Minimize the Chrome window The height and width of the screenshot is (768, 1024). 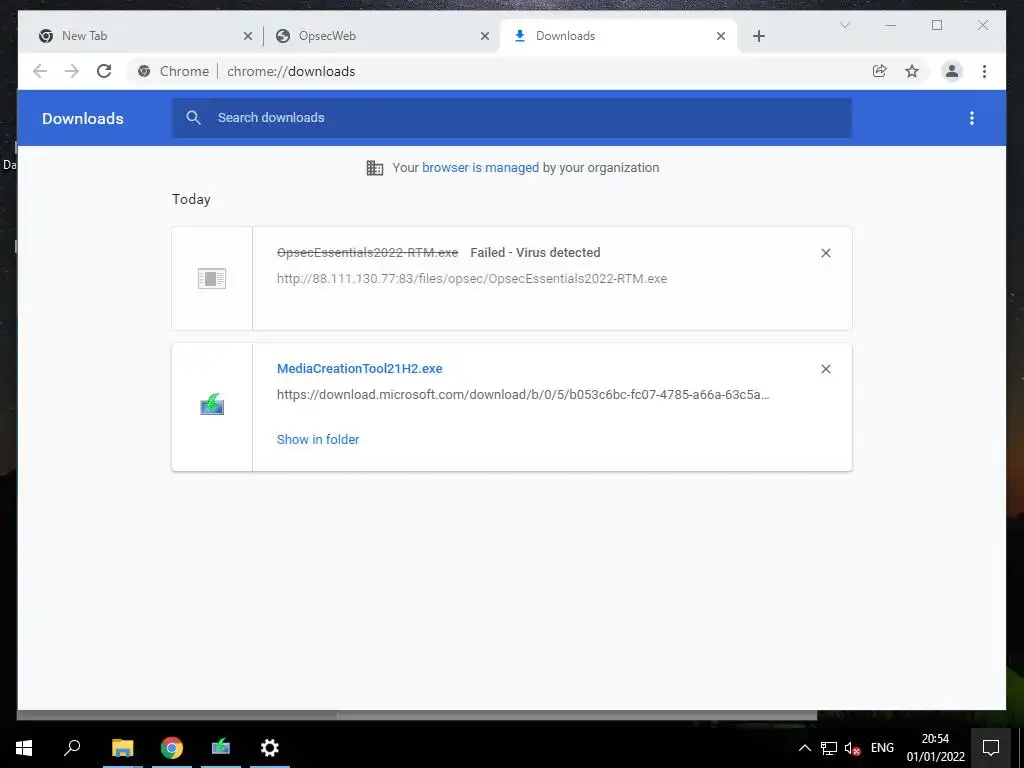pyautogui.click(x=891, y=25)
